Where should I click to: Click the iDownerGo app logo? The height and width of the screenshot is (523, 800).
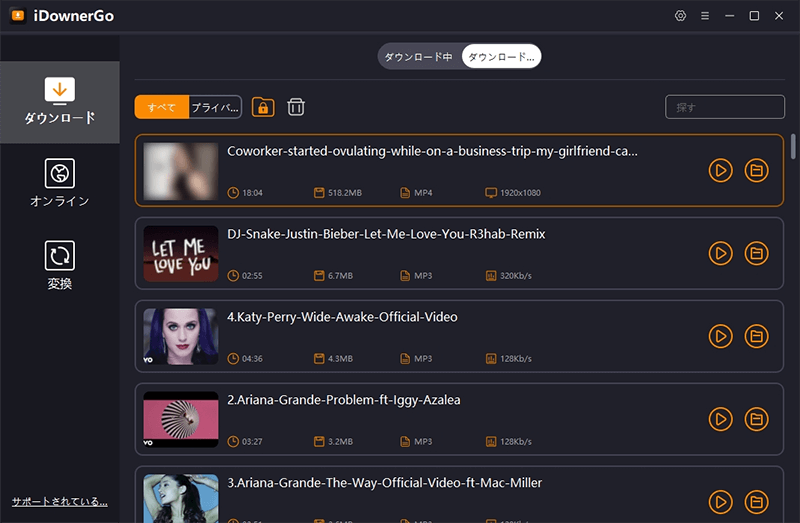click(x=18, y=16)
